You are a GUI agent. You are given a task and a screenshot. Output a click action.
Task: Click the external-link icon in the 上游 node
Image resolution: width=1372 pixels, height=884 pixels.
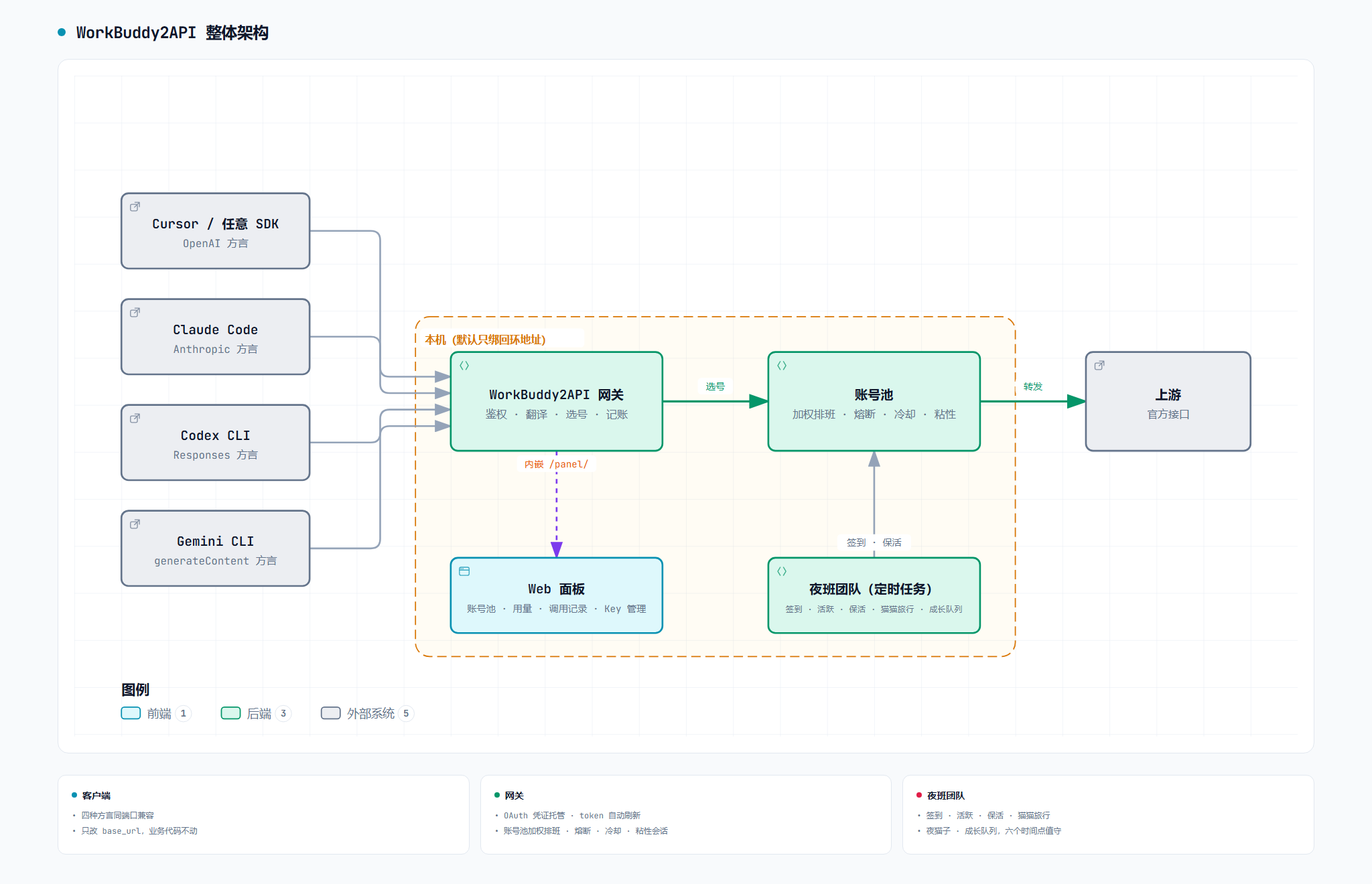tap(1099, 366)
